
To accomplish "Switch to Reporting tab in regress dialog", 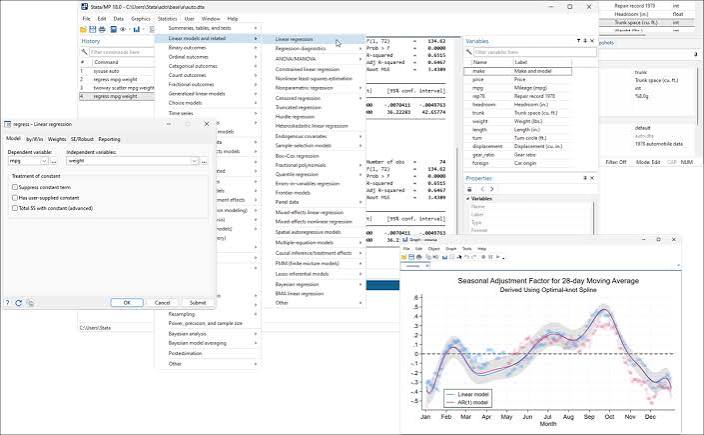I will [109, 139].
